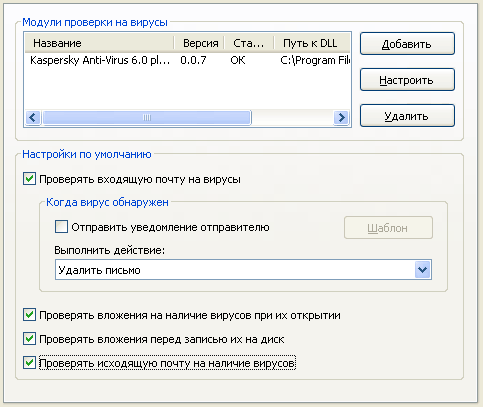This screenshot has height=407, width=483.
Task: Uncheck Проверять исходящую почту на наличие вирусов
Action: tap(29, 363)
